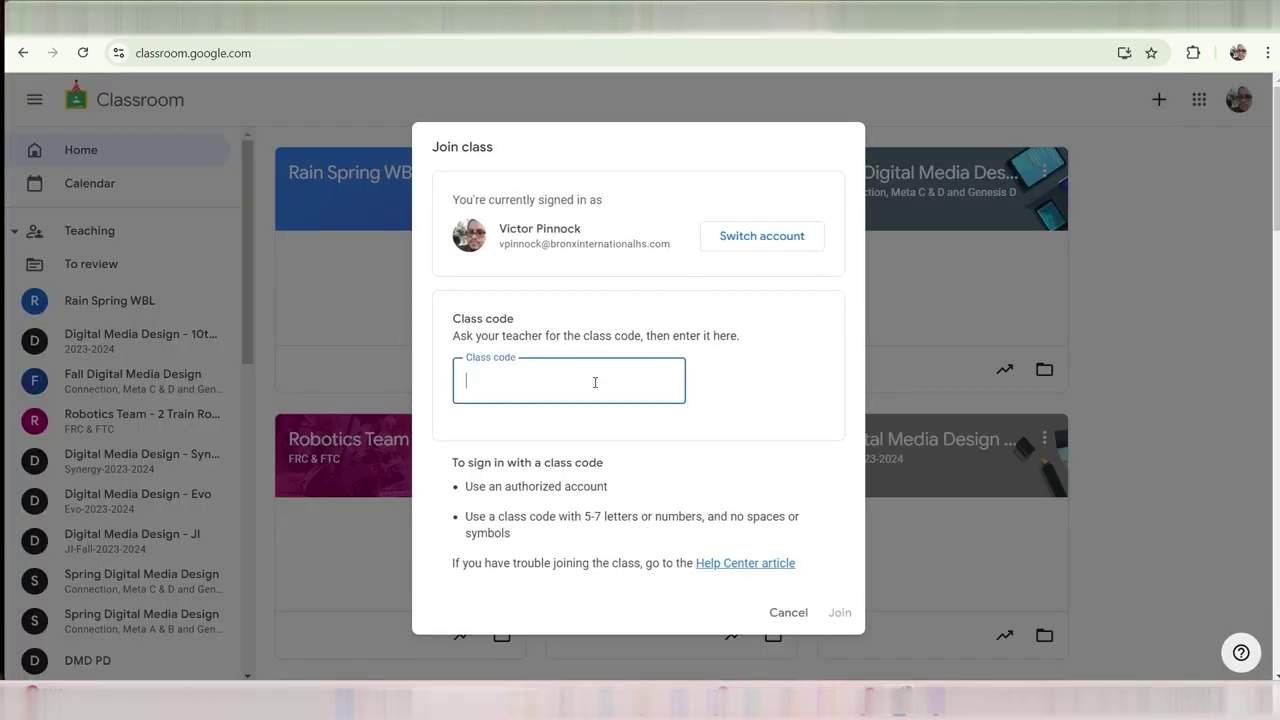Open gradebook trend icon on bottom-right card
Viewport: 1280px width, 720px height.
point(1005,635)
